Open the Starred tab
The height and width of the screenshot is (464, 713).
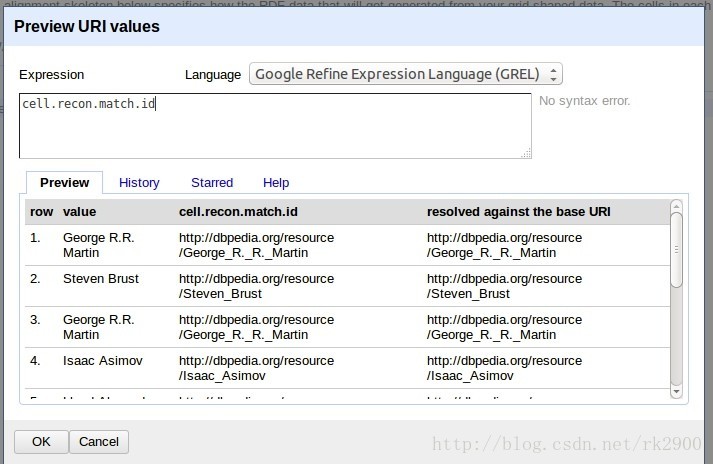click(212, 183)
